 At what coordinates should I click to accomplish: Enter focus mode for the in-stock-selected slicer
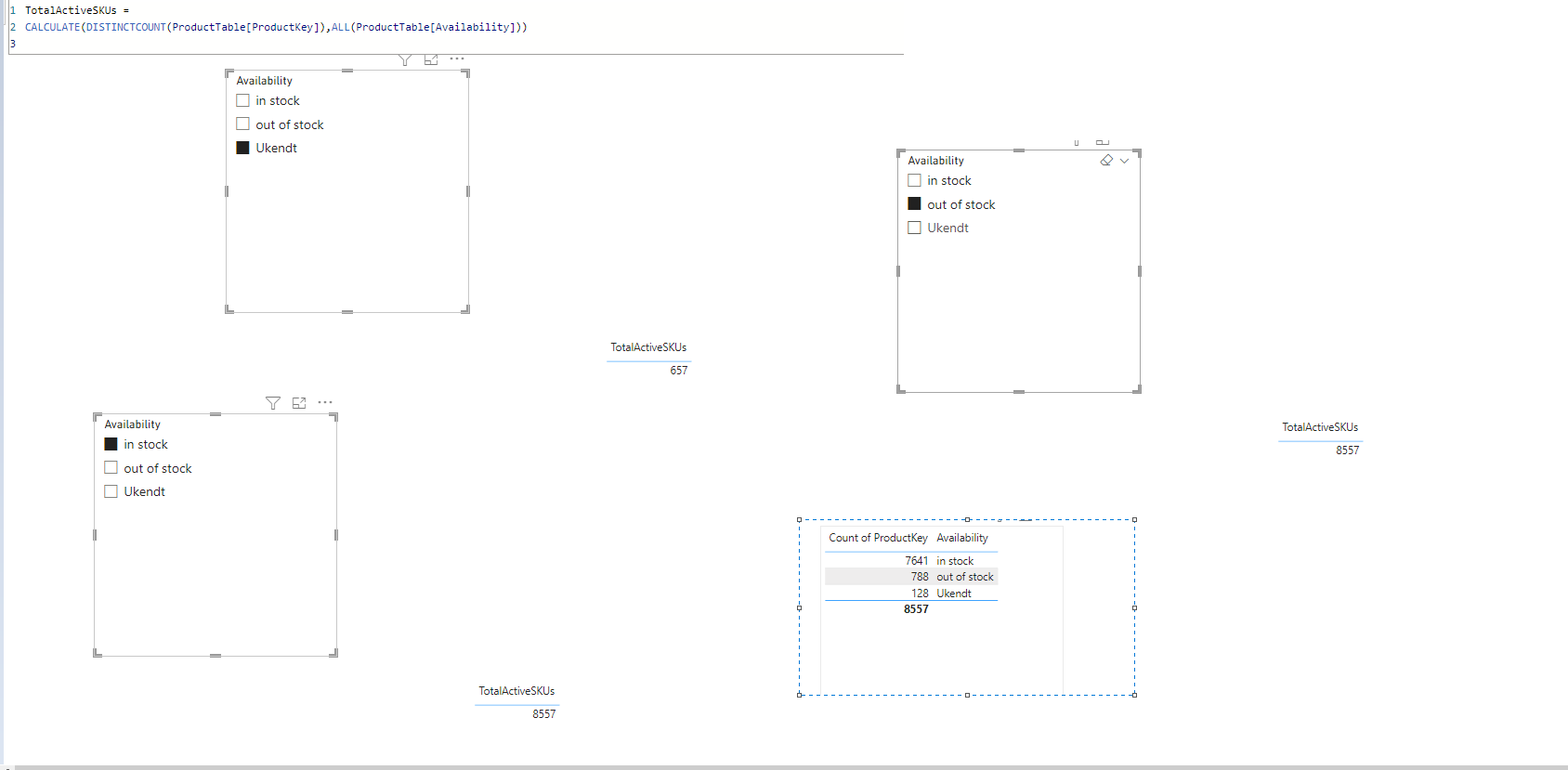coord(299,403)
